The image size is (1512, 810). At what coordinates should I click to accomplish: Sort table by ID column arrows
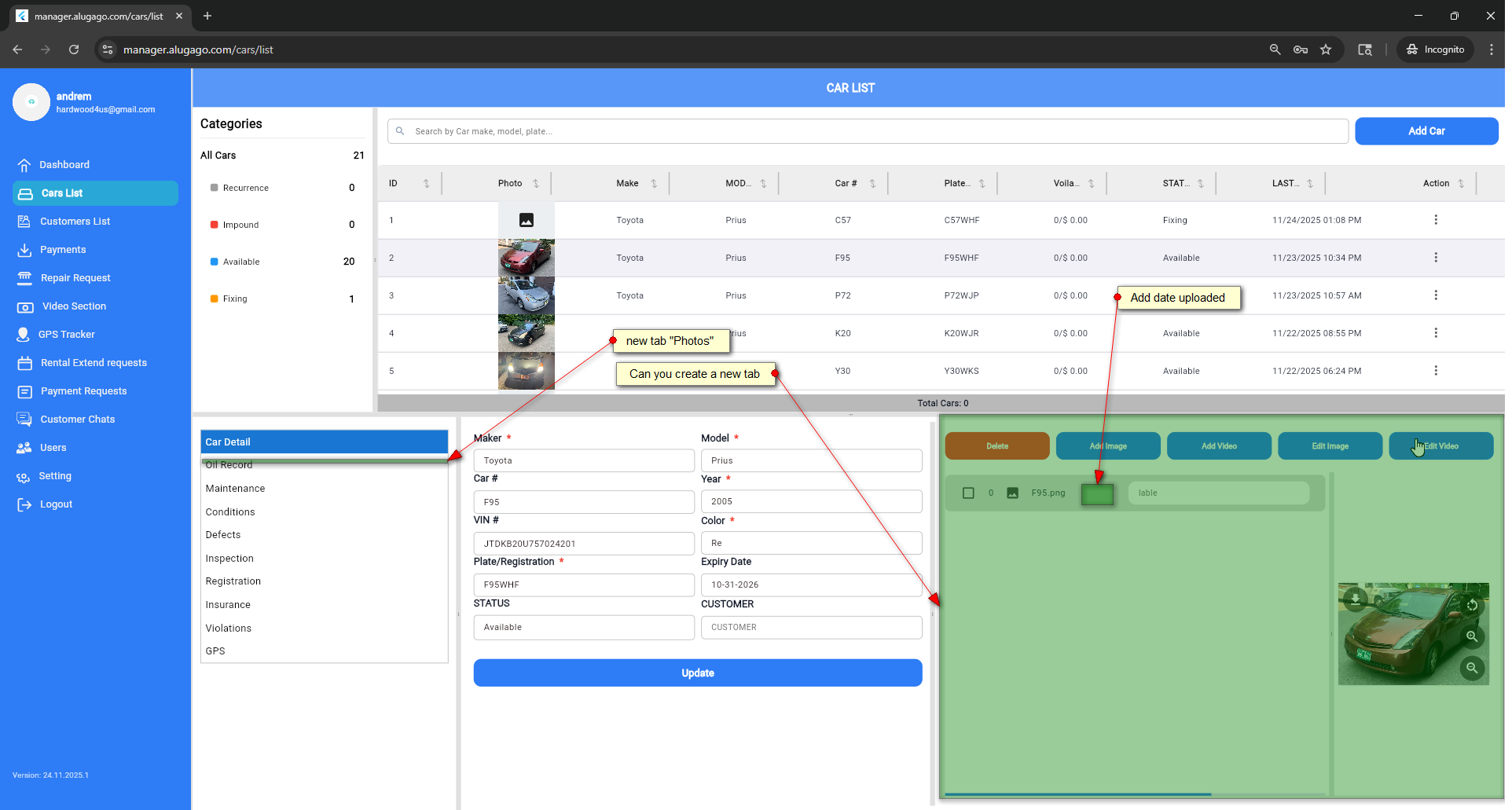click(x=426, y=184)
